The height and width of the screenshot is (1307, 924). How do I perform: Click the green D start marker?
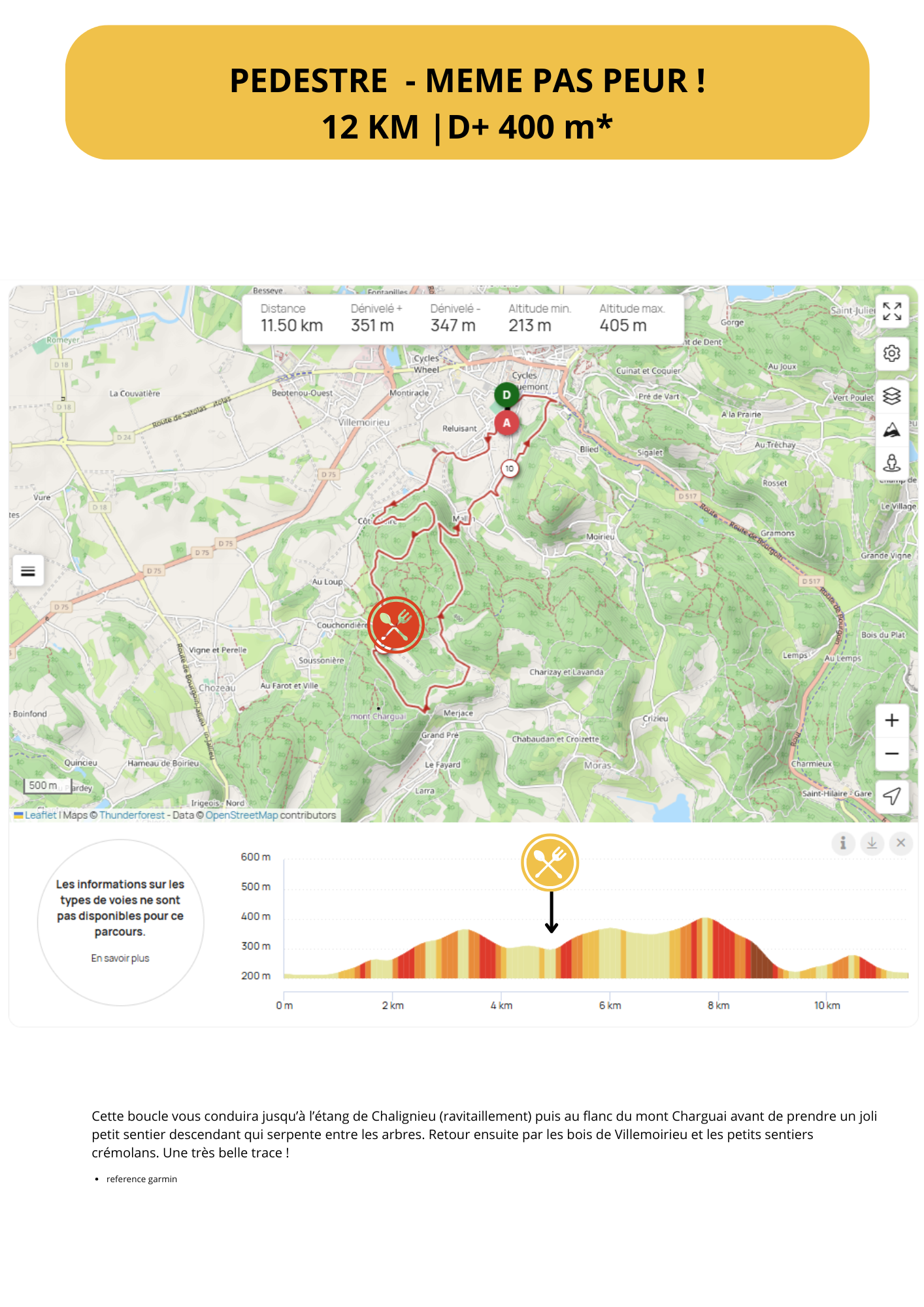coord(506,395)
